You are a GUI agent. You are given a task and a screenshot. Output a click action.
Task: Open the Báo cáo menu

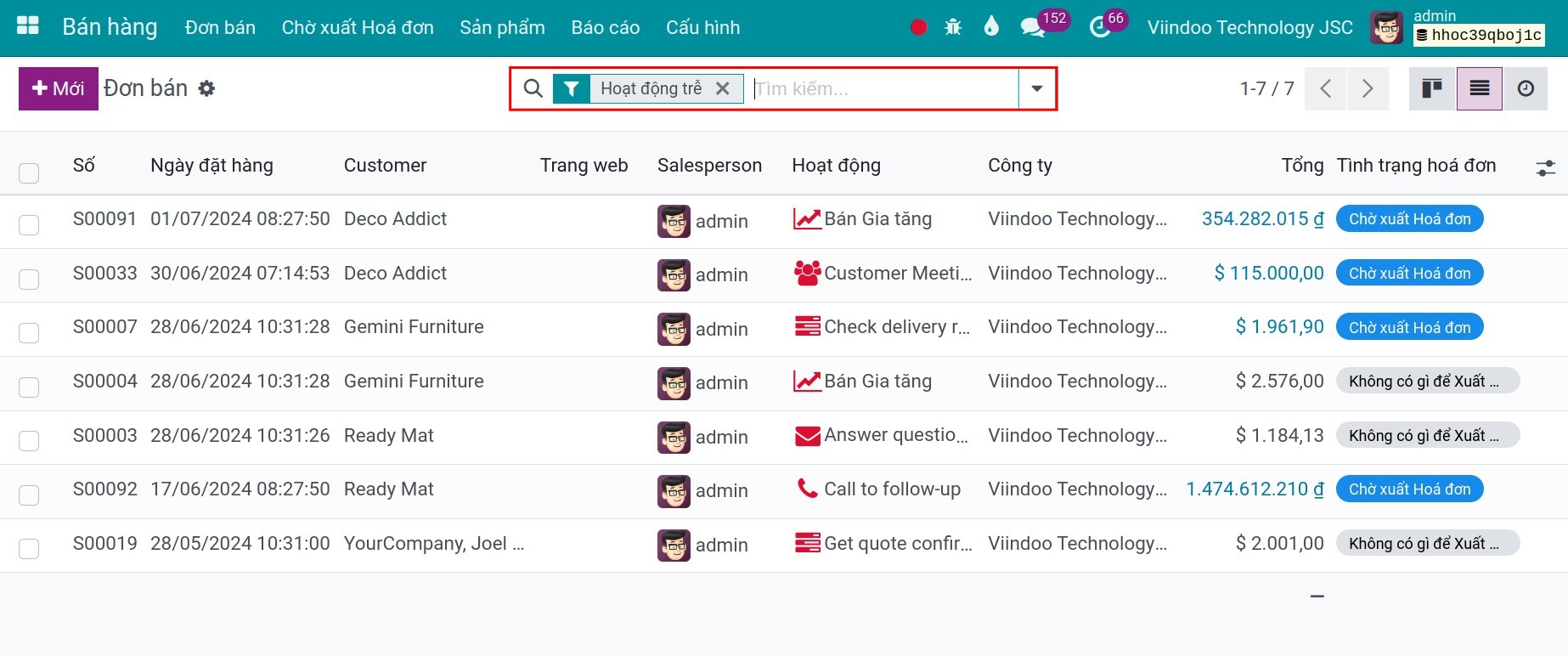tap(606, 27)
